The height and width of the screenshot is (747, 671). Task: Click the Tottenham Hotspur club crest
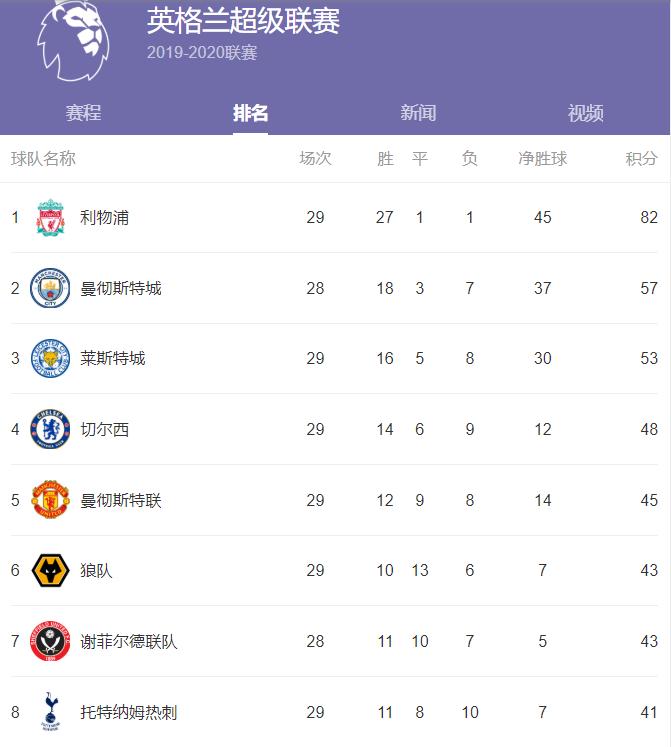tap(50, 712)
